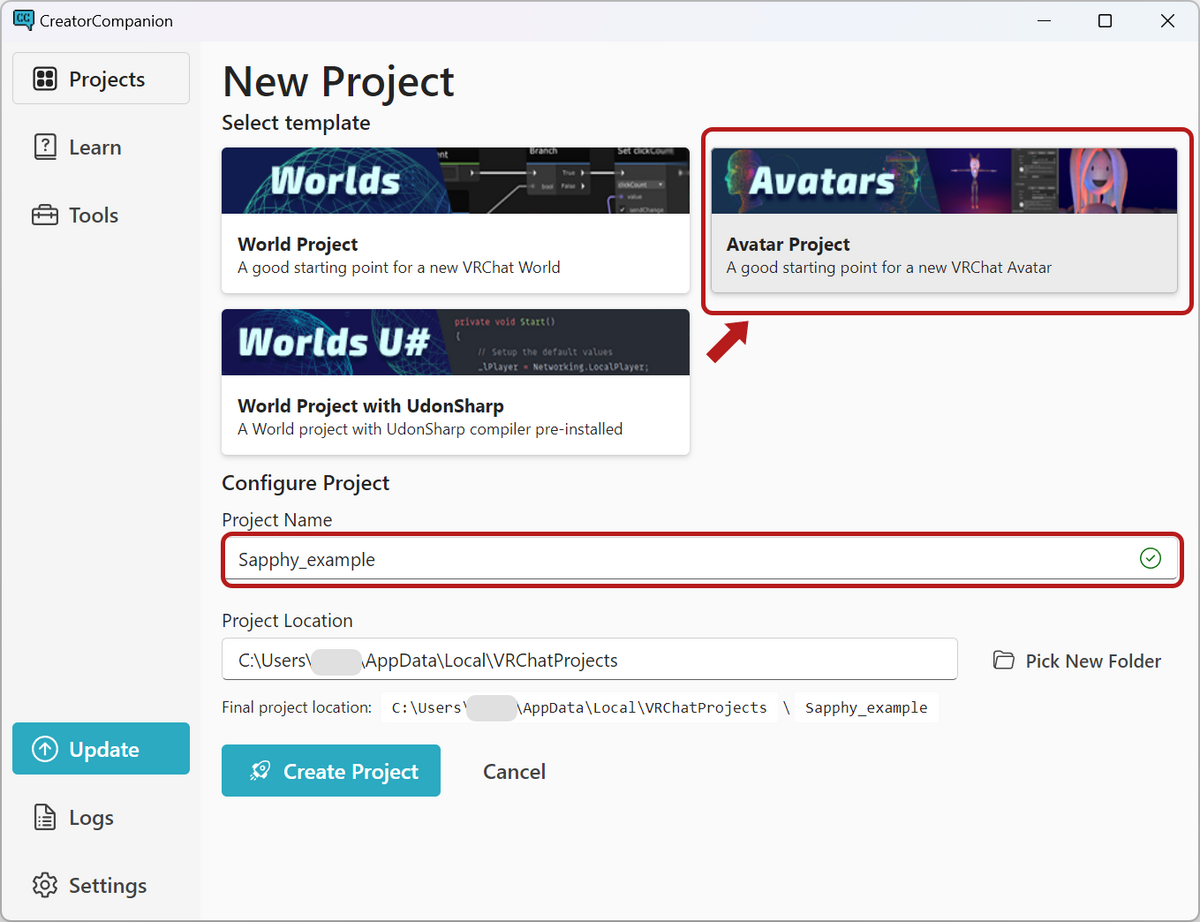Minimize the CreatorCompanion window
This screenshot has height=922, width=1200.
(x=1042, y=21)
